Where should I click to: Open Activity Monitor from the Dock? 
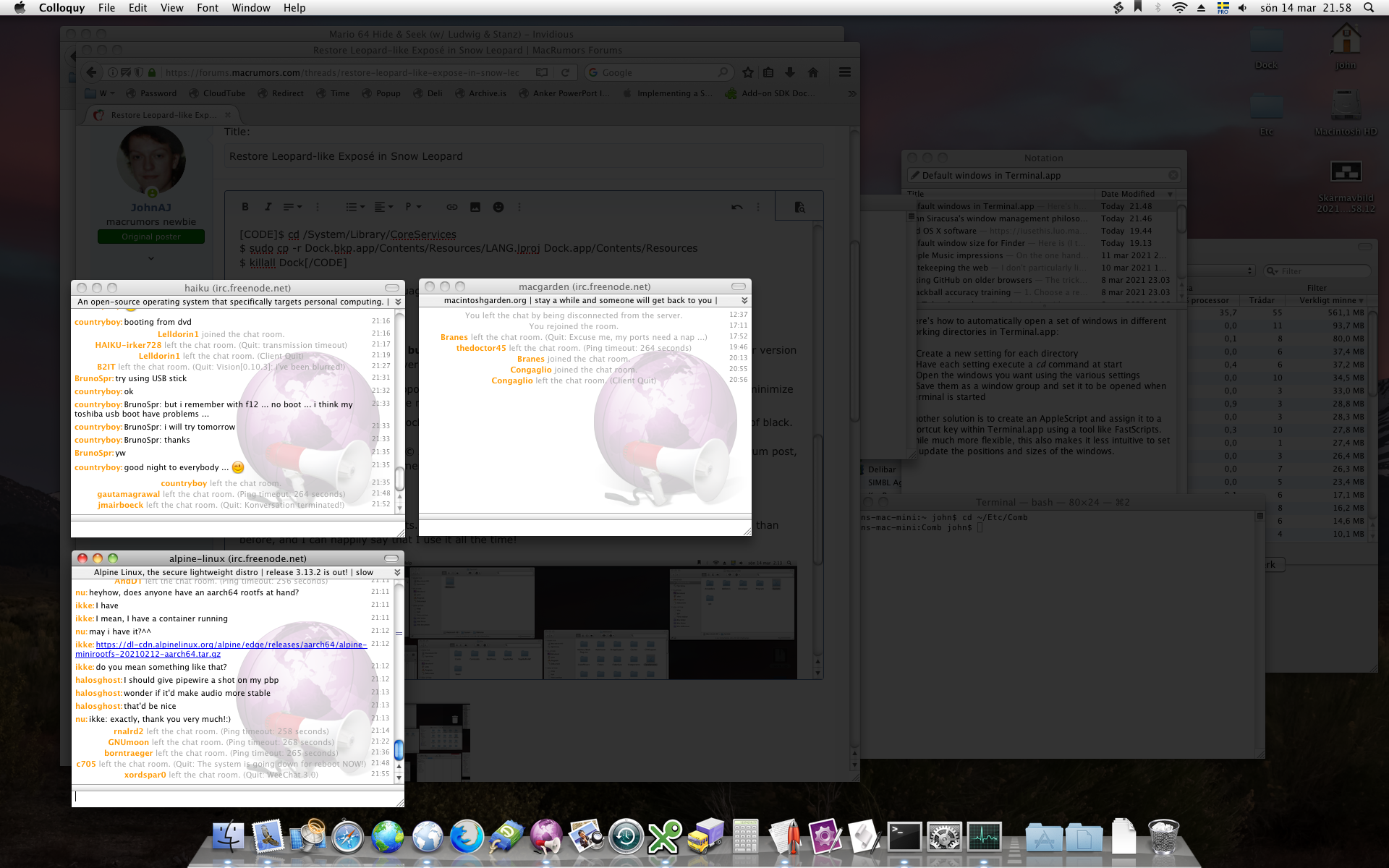[x=985, y=837]
